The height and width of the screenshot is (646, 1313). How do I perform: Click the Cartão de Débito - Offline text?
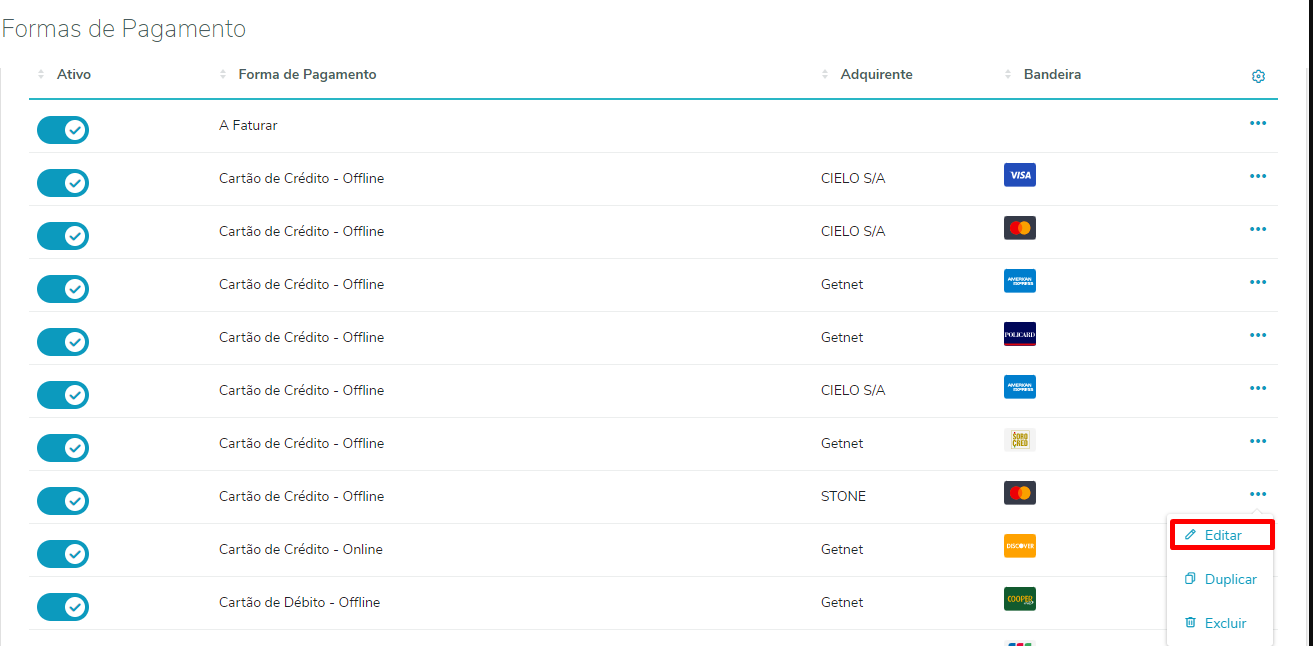point(300,602)
